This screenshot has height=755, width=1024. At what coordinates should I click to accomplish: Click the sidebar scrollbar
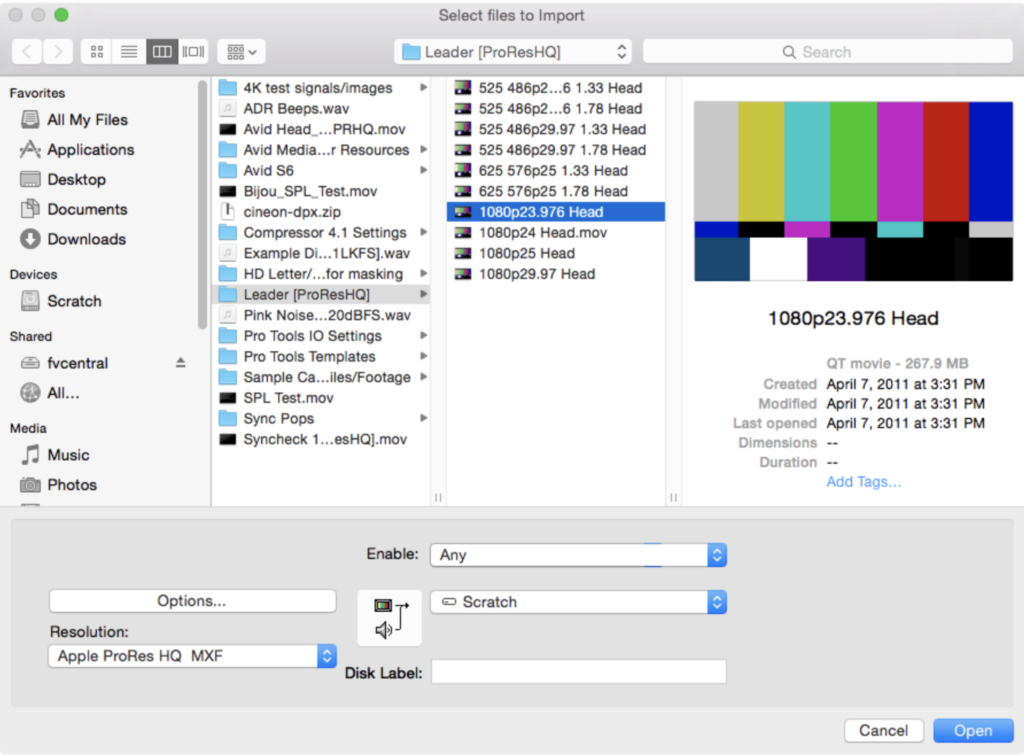pos(202,204)
